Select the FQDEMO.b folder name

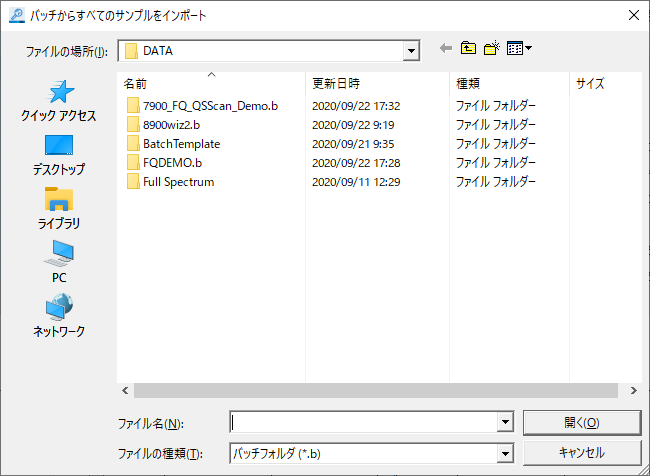tap(172, 163)
